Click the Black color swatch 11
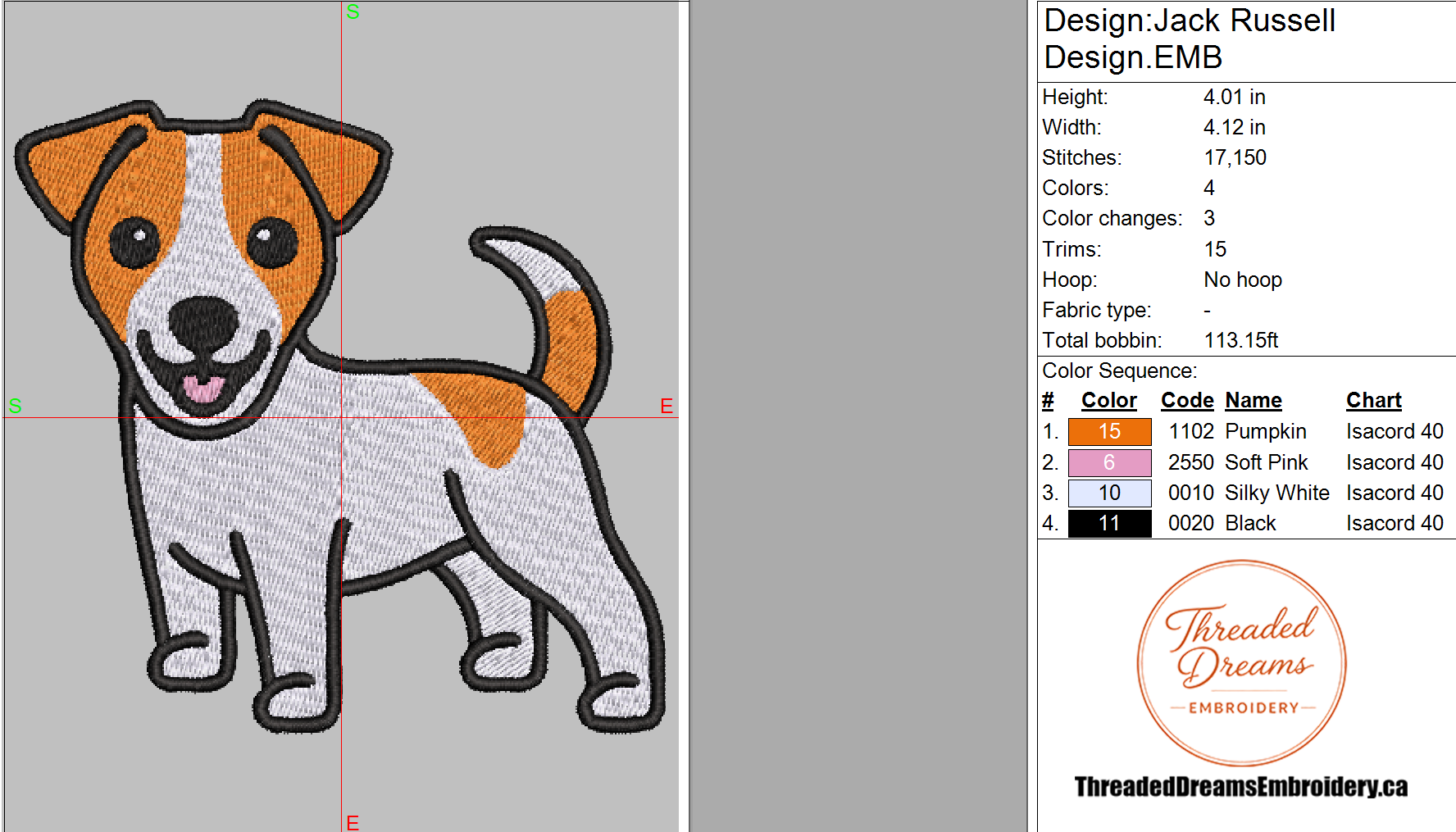Screen dimensions: 1456x832 [x=1109, y=523]
